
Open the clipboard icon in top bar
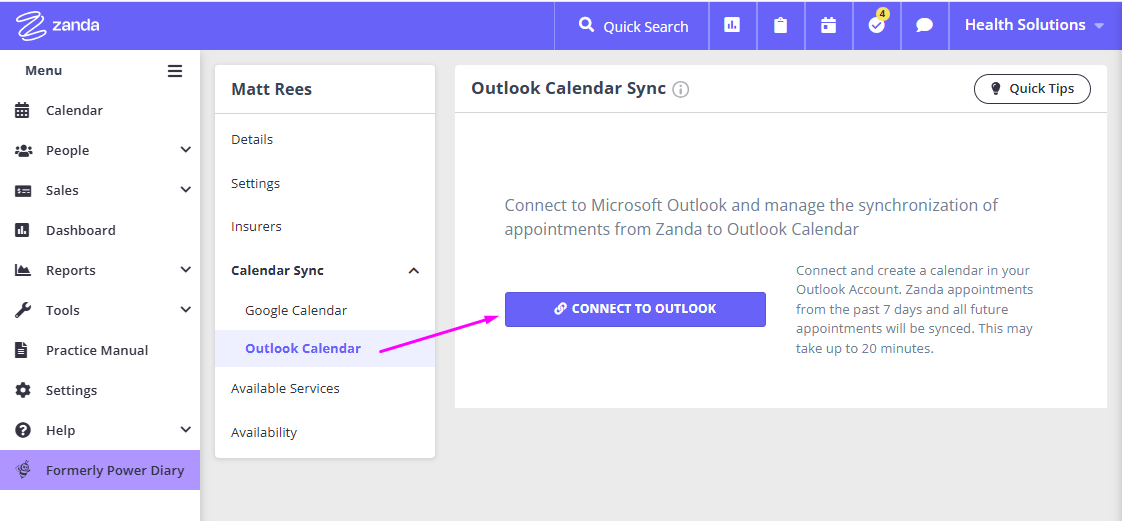pyautogui.click(x=780, y=25)
